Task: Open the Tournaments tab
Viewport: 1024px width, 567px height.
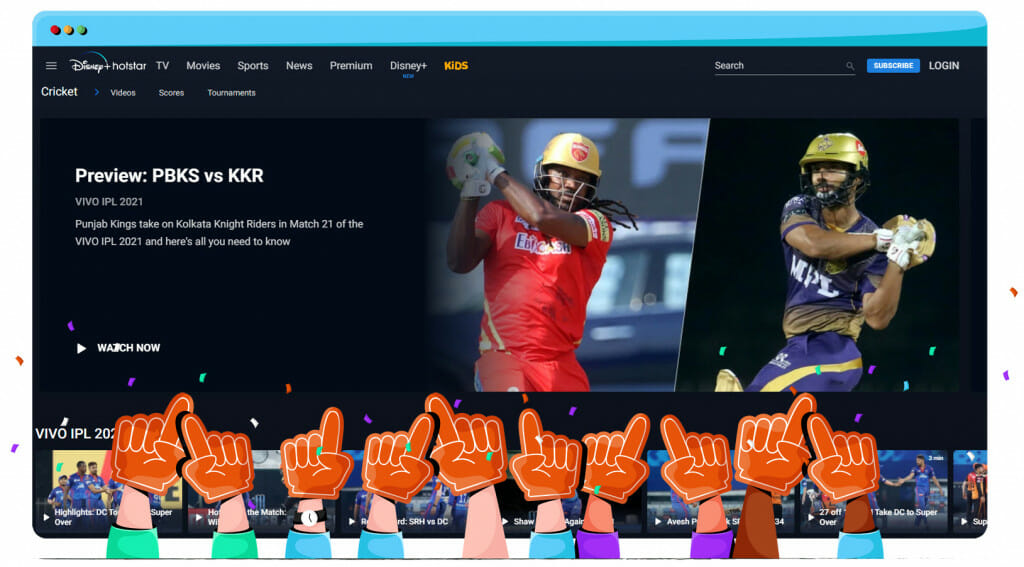Action: pos(231,93)
